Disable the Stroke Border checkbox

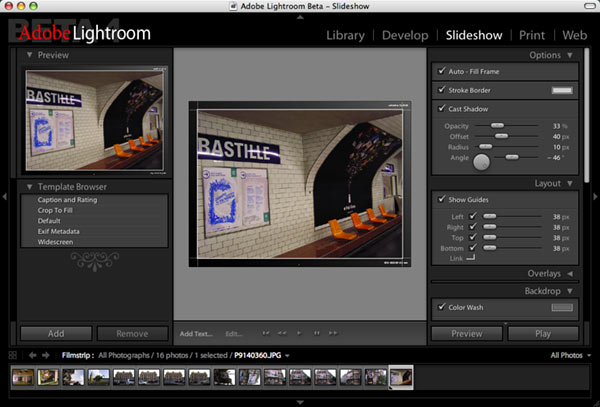coord(442,90)
